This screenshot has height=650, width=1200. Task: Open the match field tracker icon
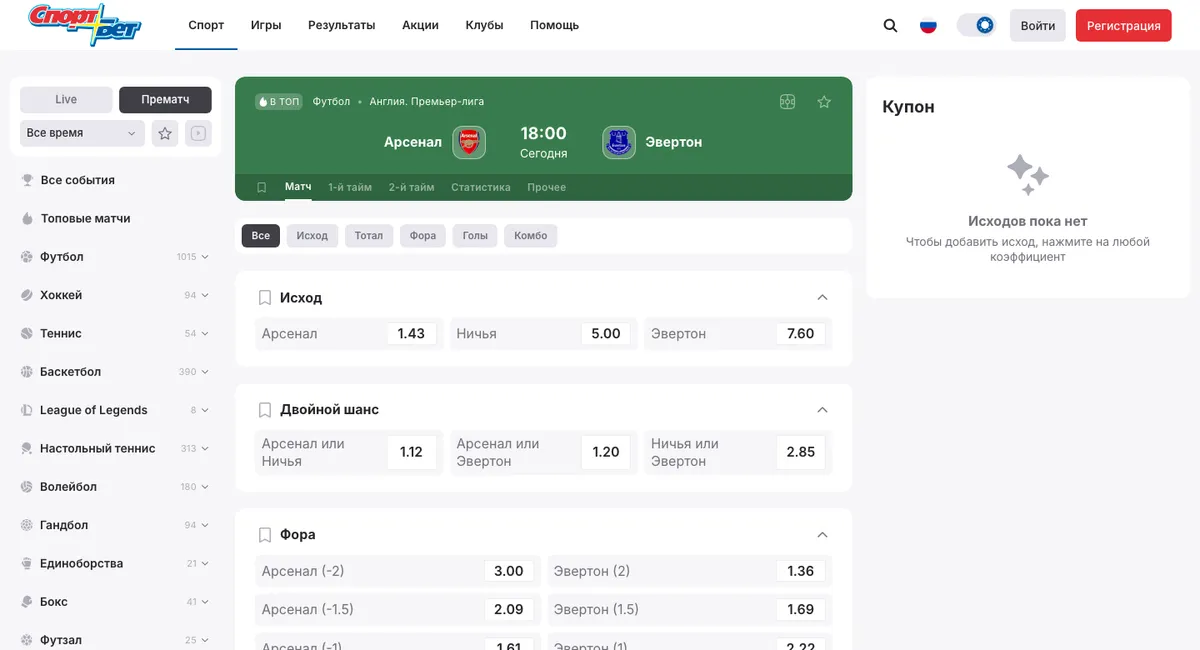pyautogui.click(x=788, y=102)
